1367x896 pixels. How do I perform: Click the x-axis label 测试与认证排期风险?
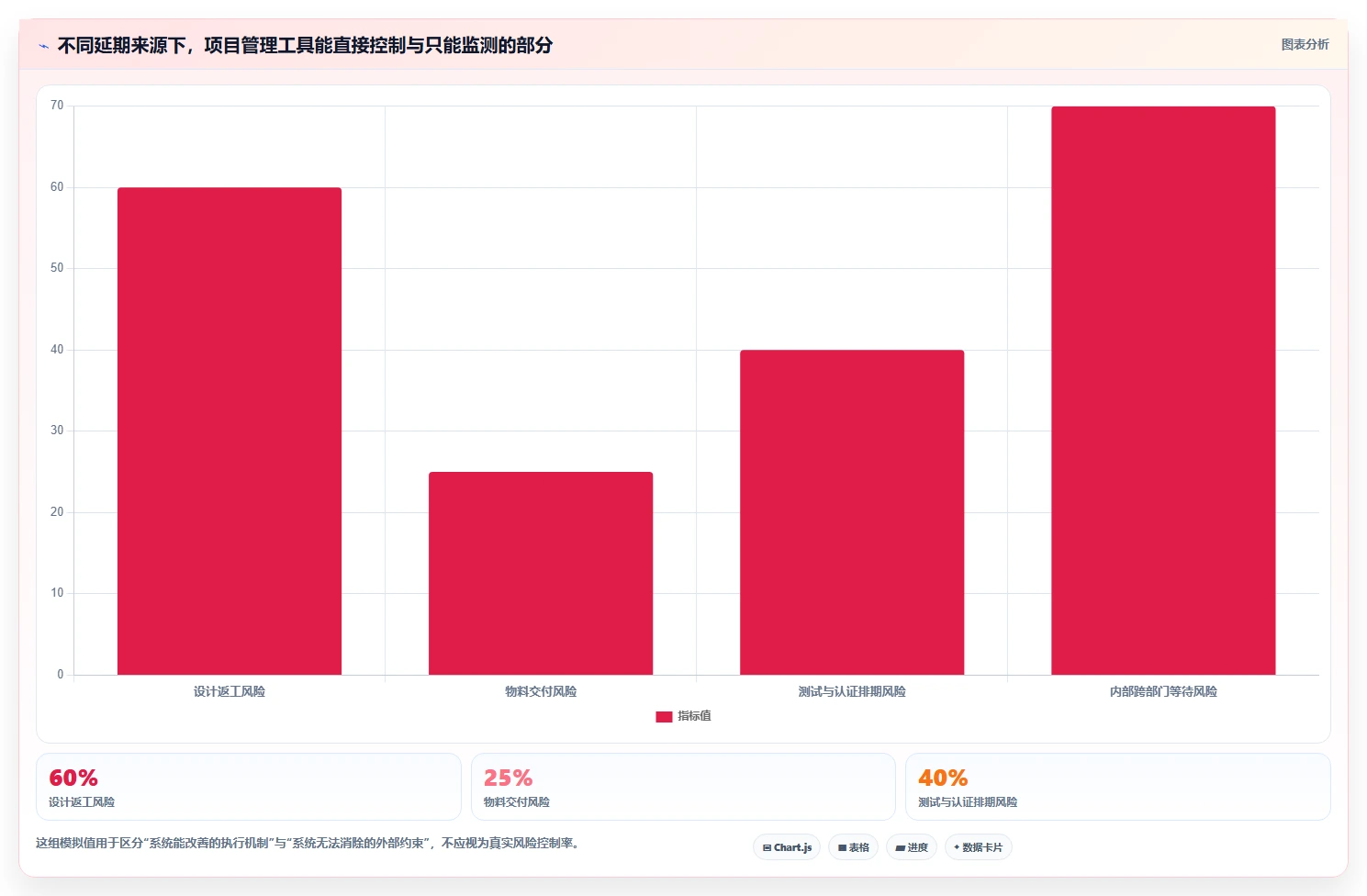852,691
